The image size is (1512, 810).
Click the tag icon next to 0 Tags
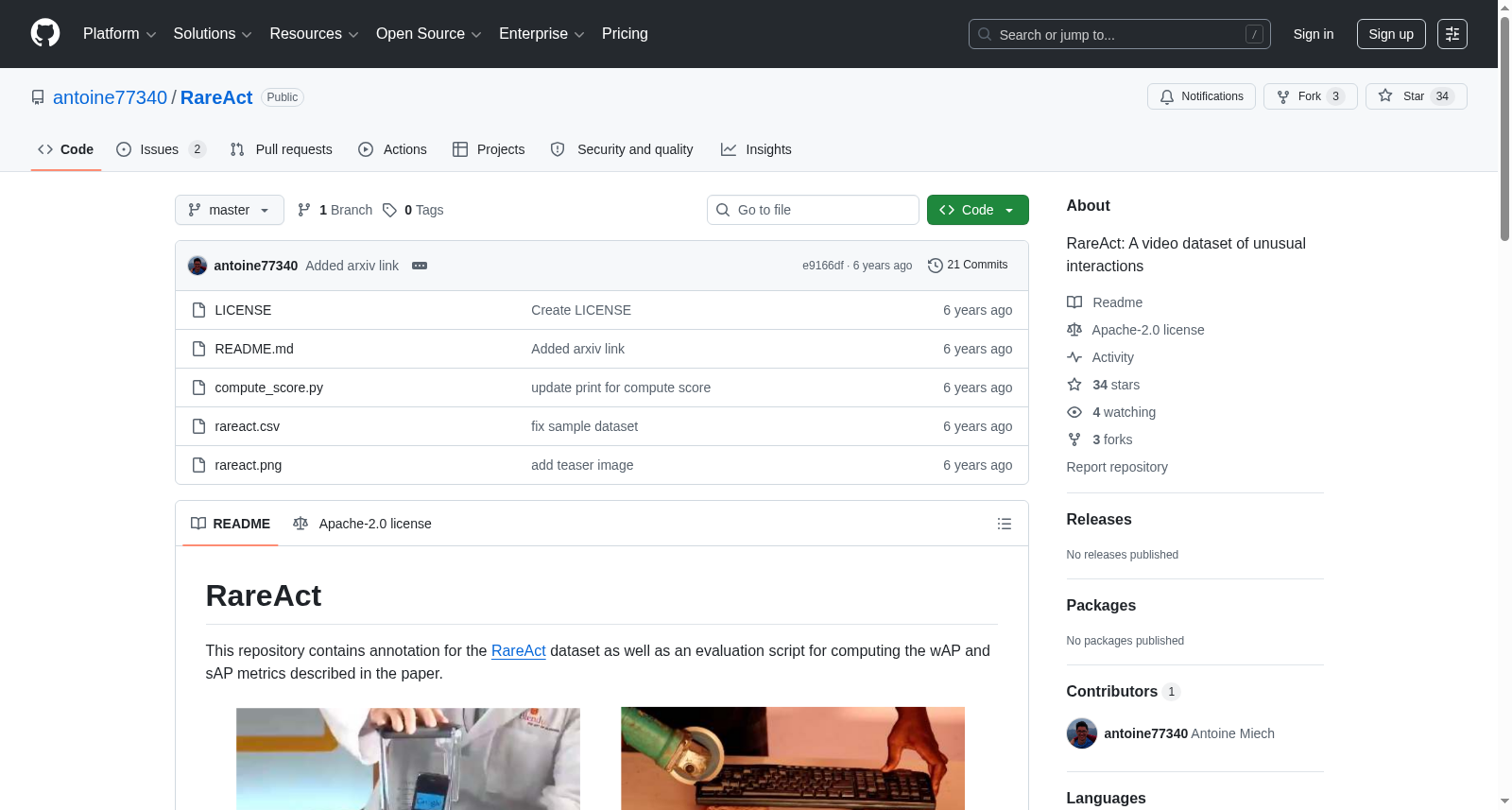(389, 210)
